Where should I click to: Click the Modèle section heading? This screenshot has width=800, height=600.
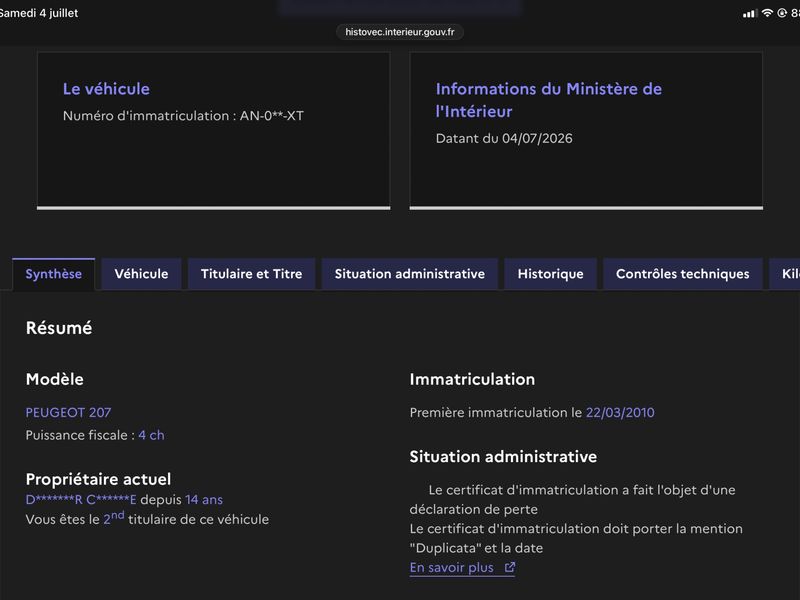55,379
